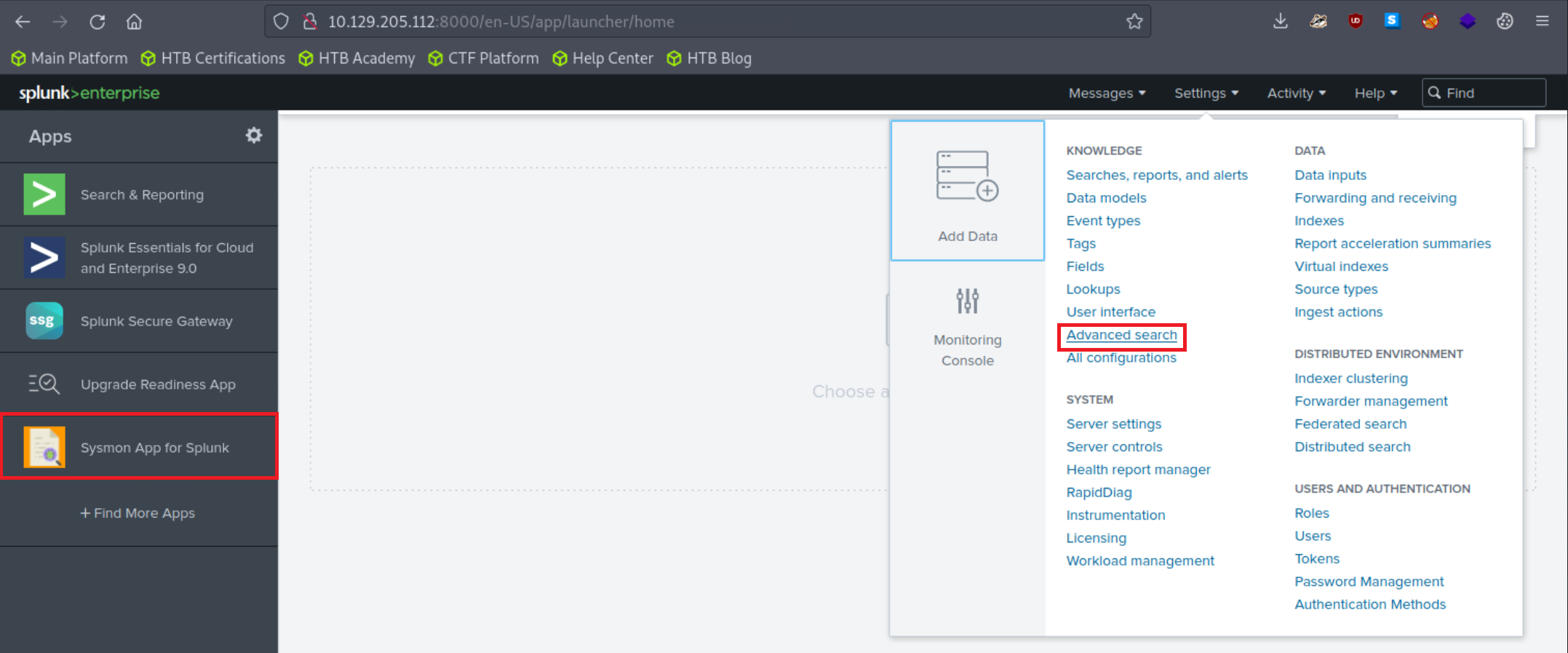The image size is (1568, 653).
Task: Expand the Messages dropdown
Action: point(1107,93)
